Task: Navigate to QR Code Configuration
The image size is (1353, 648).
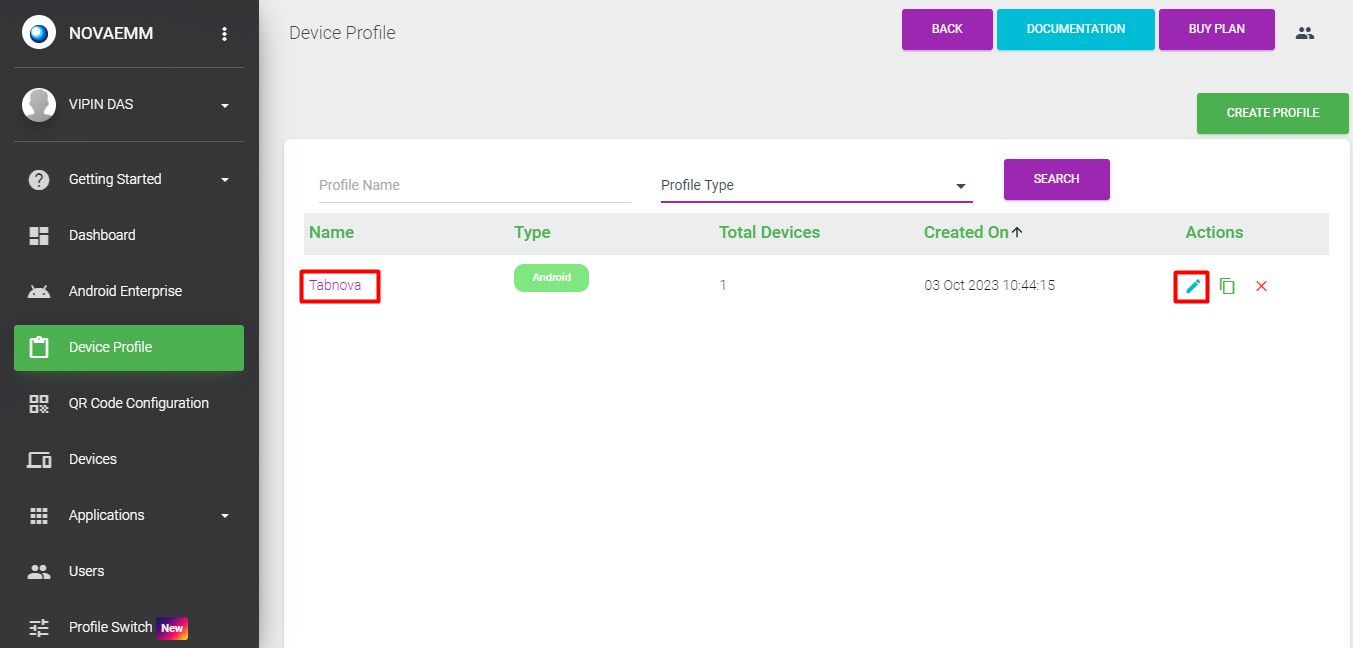Action: click(138, 404)
